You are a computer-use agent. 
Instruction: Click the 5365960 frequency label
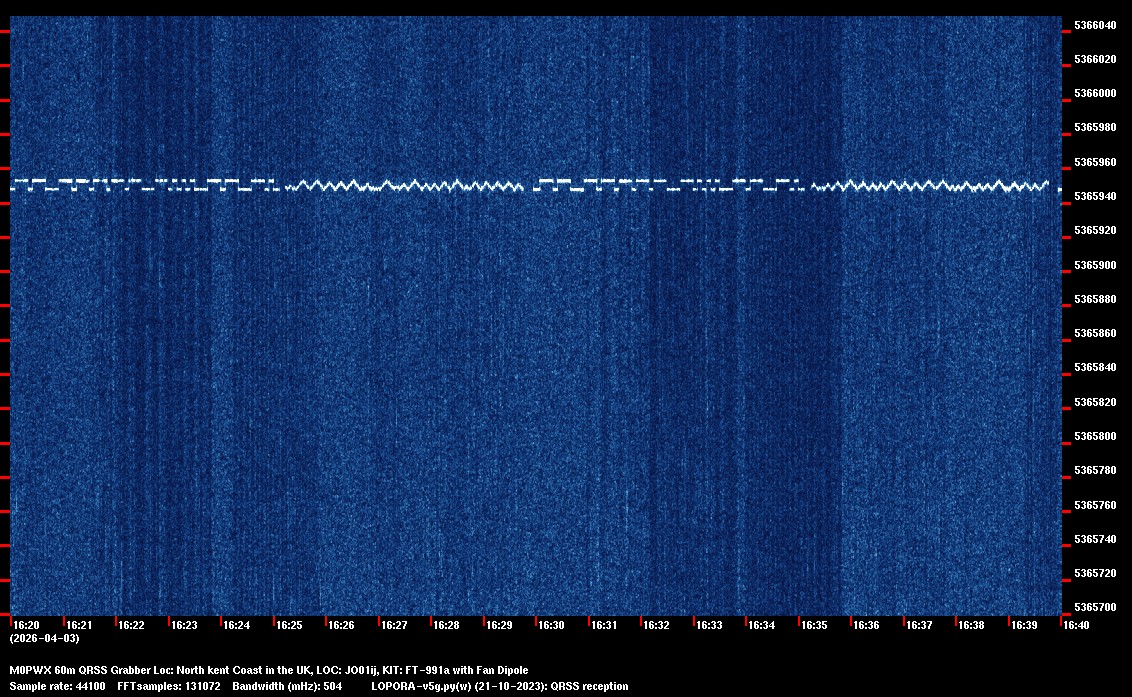pyautogui.click(x=1095, y=162)
